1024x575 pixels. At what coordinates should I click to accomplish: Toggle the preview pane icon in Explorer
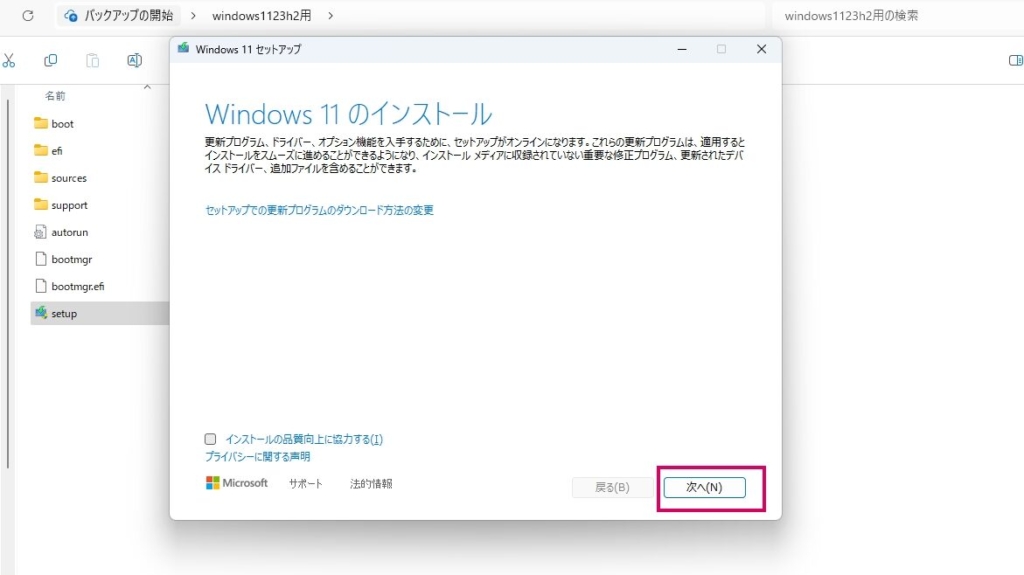tap(1016, 60)
